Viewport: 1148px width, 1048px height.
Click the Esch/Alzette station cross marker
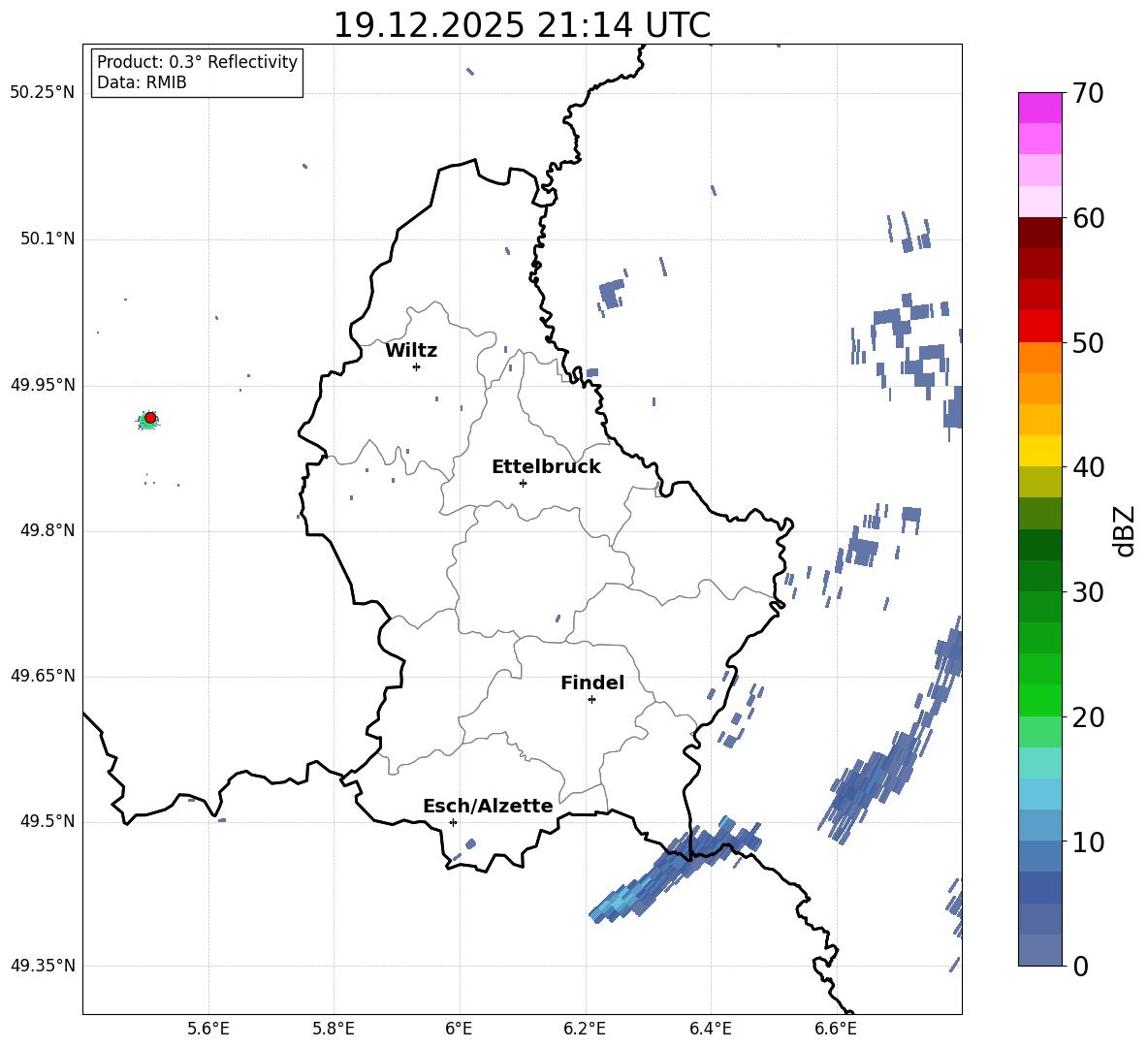coord(453,822)
